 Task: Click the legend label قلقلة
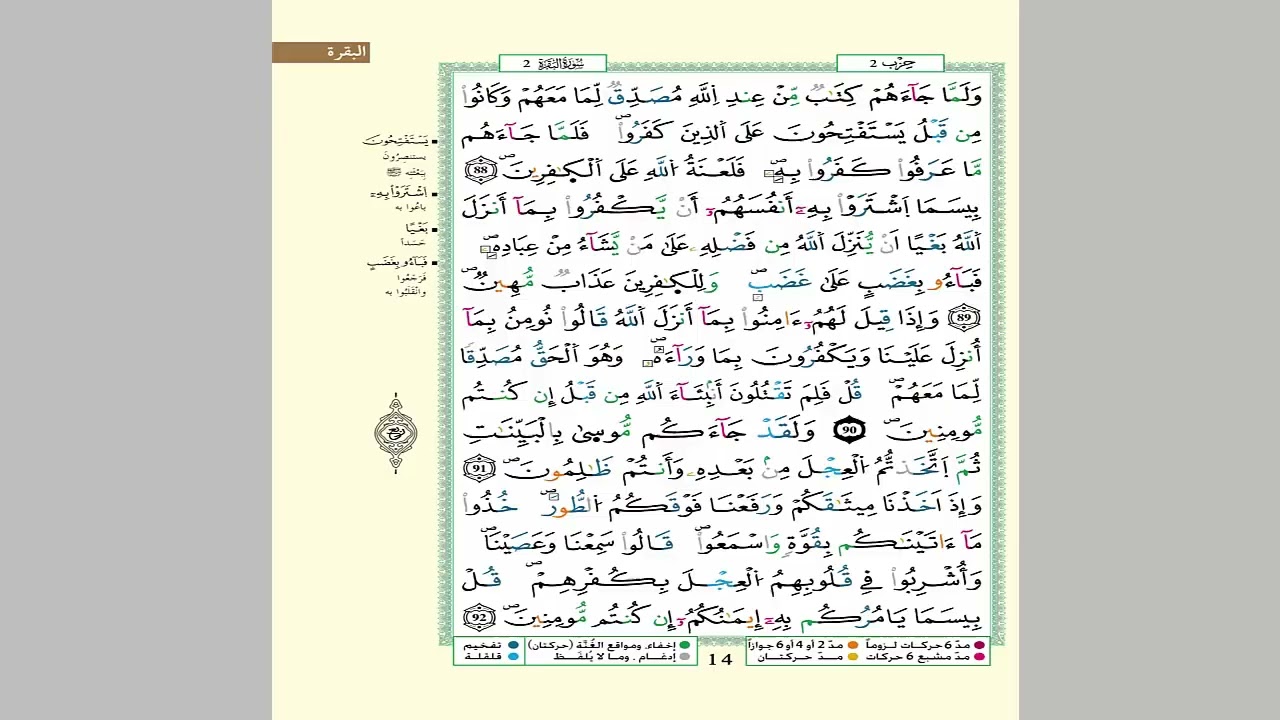click(484, 657)
